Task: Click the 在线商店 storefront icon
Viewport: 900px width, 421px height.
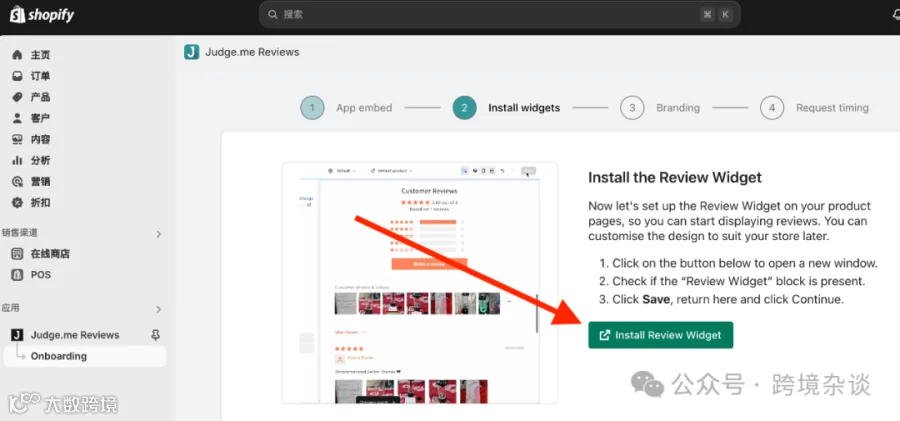Action: [x=17, y=253]
